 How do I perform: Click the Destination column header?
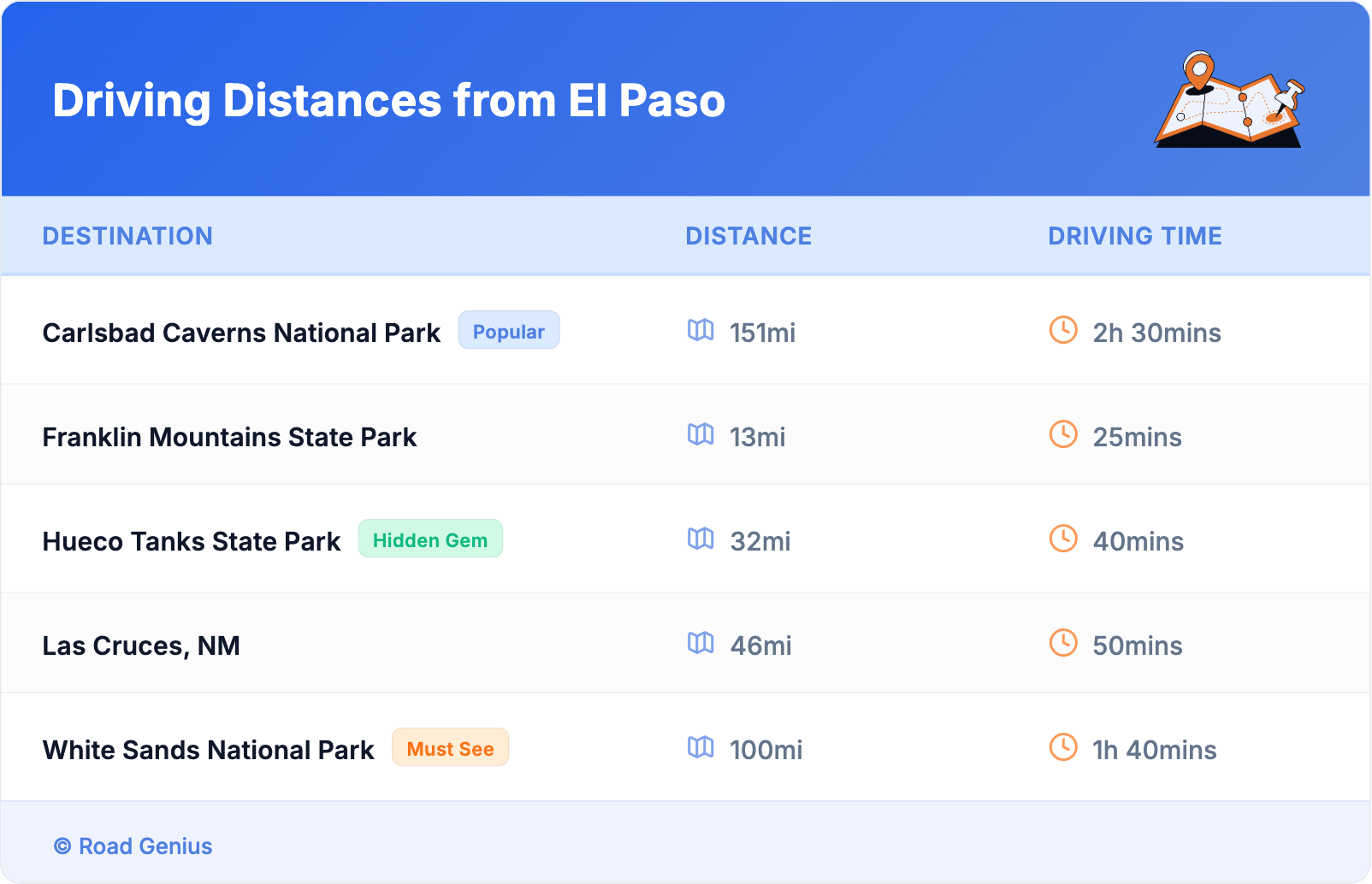[x=127, y=236]
